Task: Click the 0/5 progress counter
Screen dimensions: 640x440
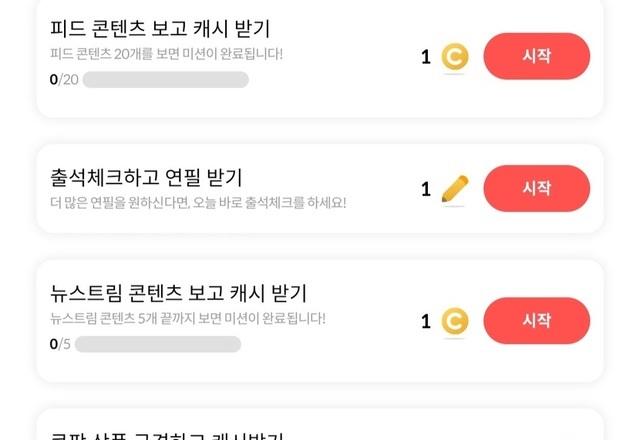Action: pos(60,344)
